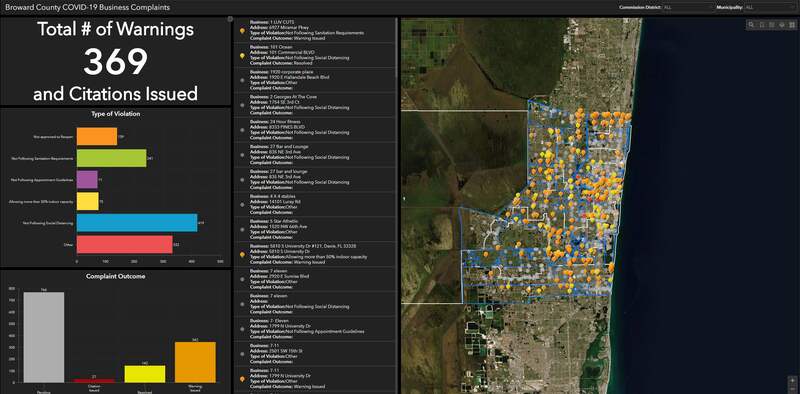Click the gray Pending outcome bar
The width and height of the screenshot is (800, 394).
pyautogui.click(x=44, y=337)
